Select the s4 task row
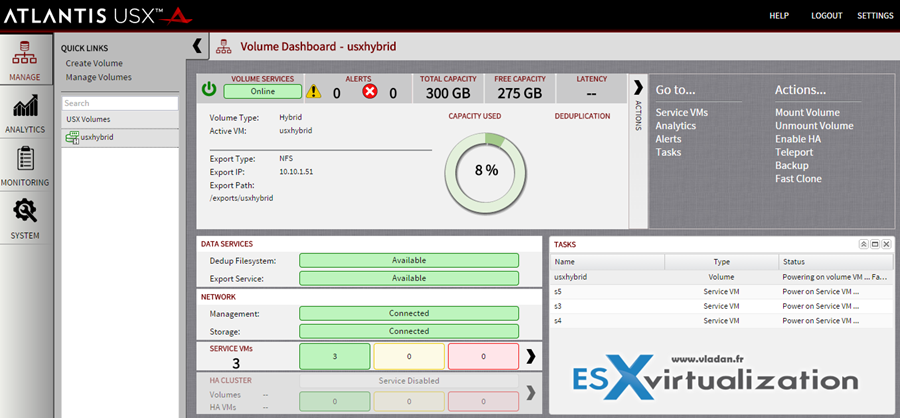The height and width of the screenshot is (418, 900). [x=721, y=321]
